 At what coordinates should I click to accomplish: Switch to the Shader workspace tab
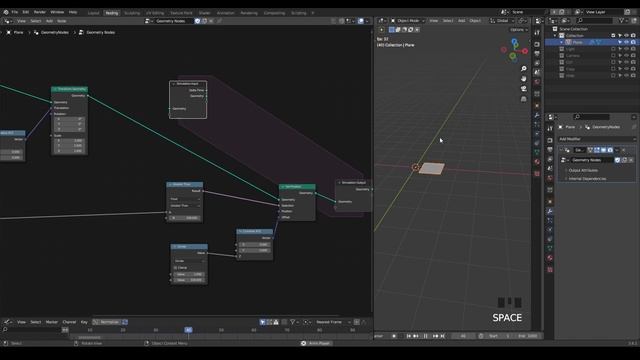[x=204, y=13]
